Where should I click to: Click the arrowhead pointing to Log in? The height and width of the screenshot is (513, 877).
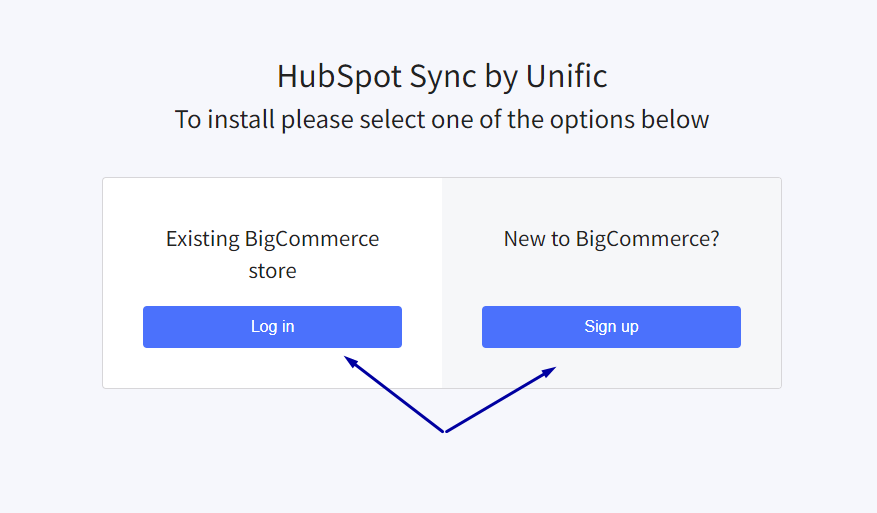(x=351, y=361)
